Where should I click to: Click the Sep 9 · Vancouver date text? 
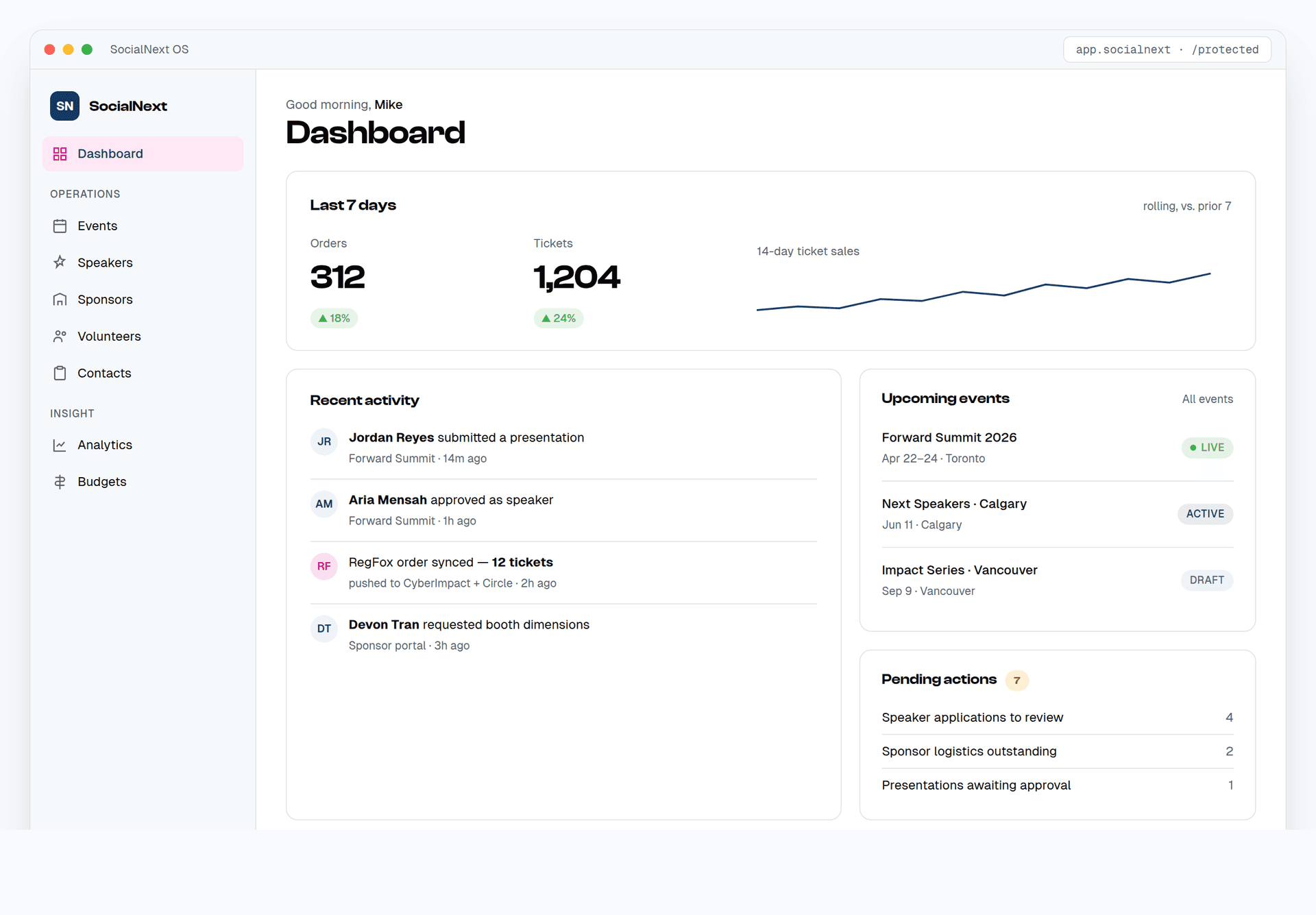927,591
